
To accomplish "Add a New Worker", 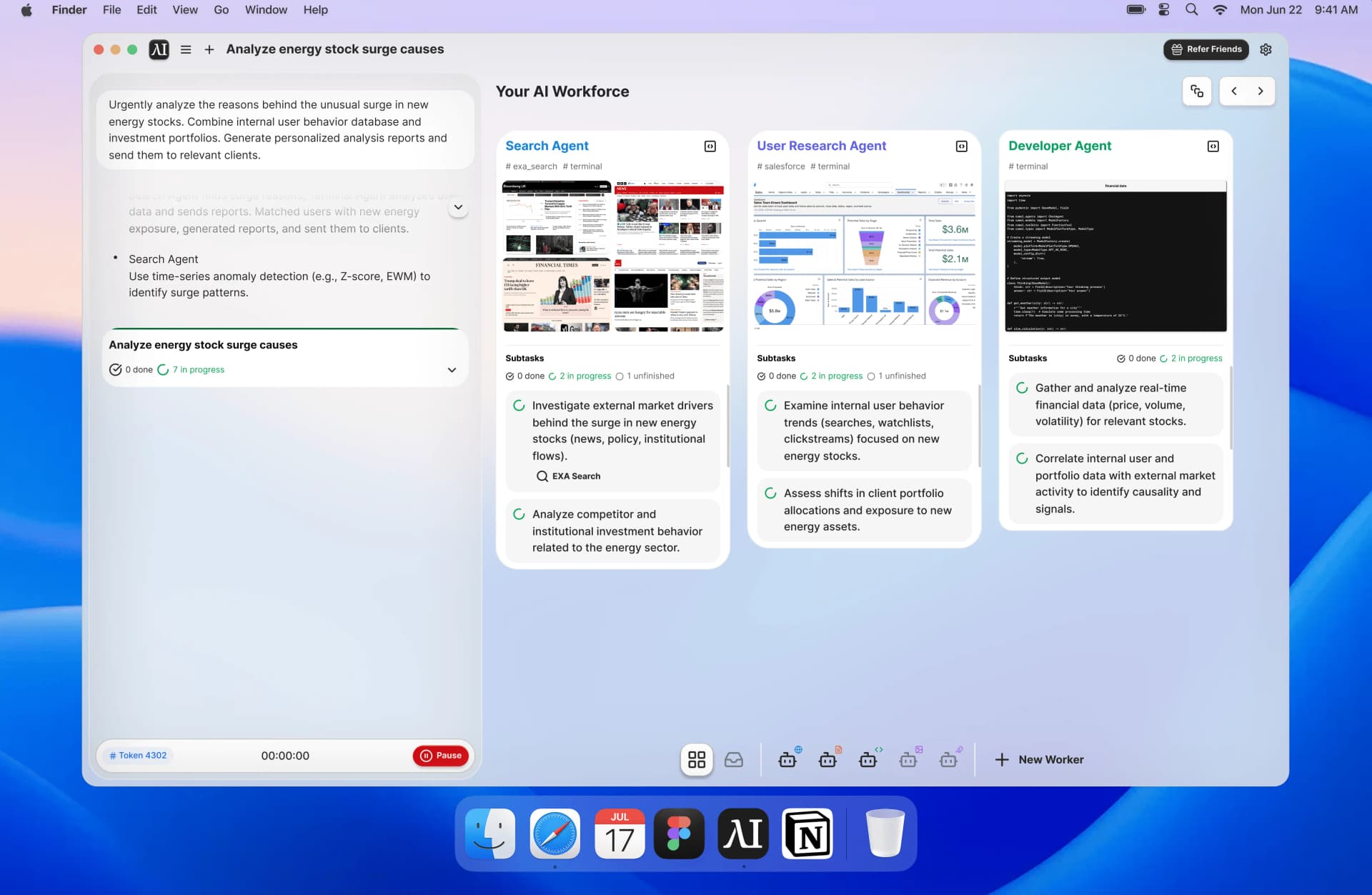I will 1040,759.
